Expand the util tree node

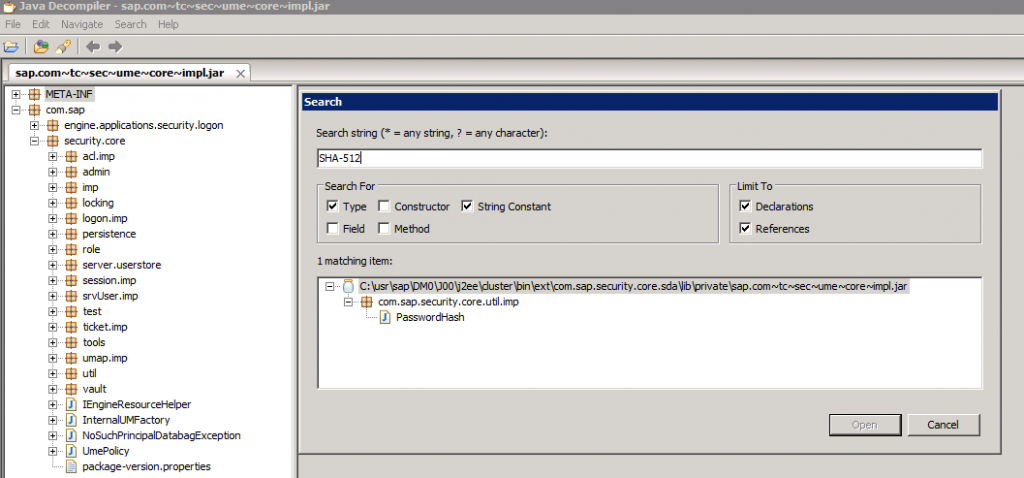(x=54, y=374)
